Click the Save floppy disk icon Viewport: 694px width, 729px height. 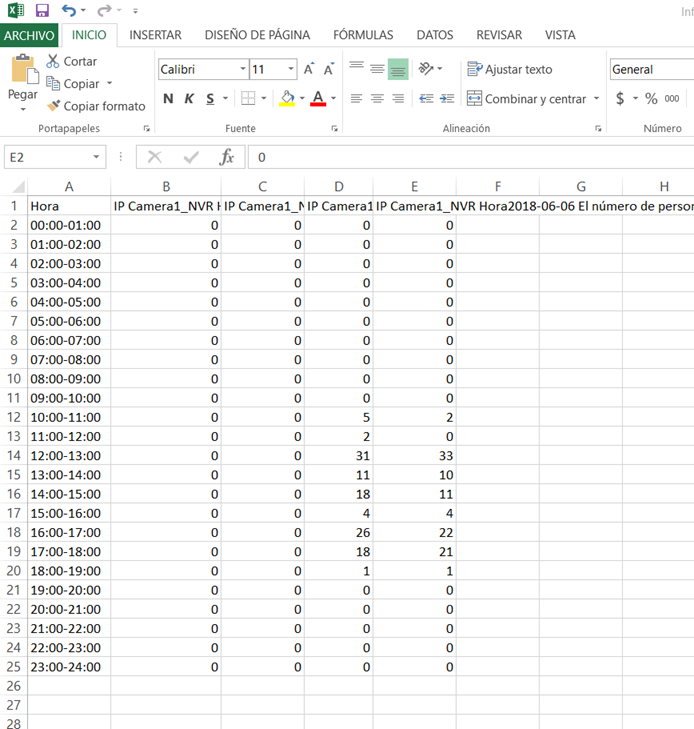click(x=42, y=10)
